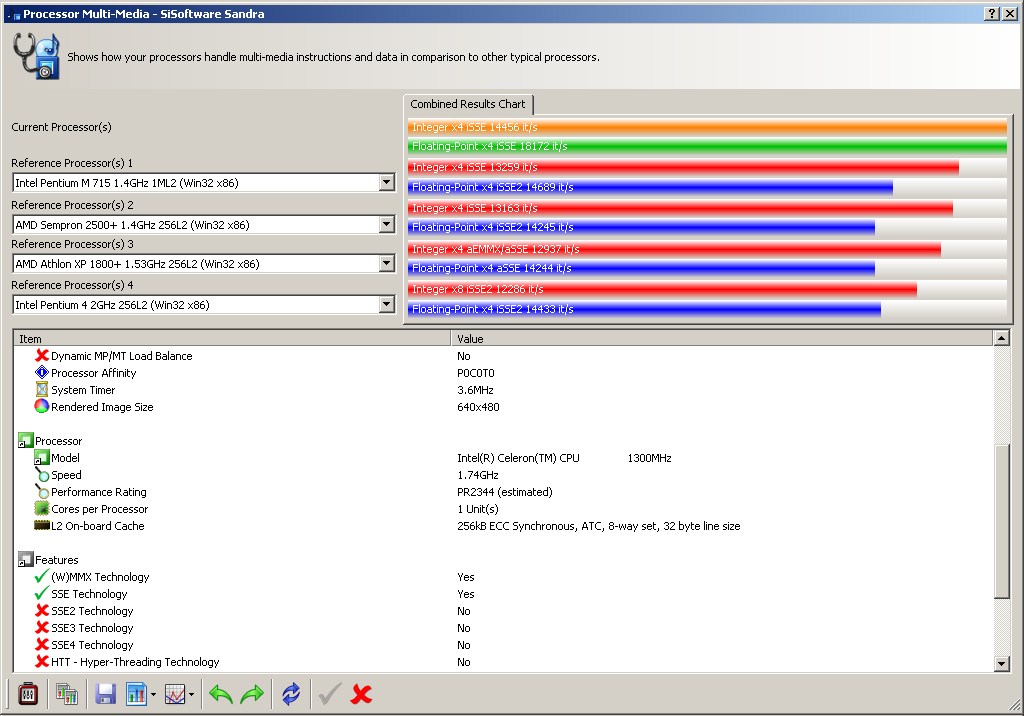This screenshot has width=1024, height=716.
Task: Click the green check beside SSE Technology
Action: [x=42, y=593]
